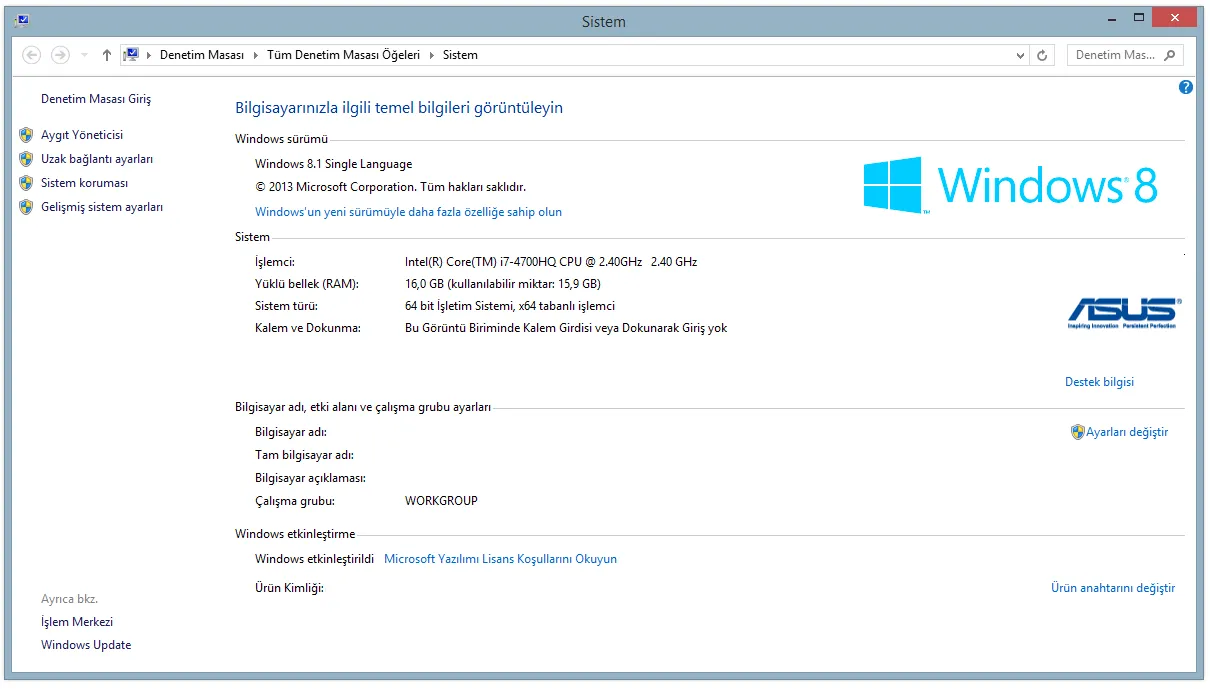This screenshot has width=1210, height=689.
Task: Click Windows'un yeni sürümüyle daha fazla özelliğe link
Action: coord(408,212)
